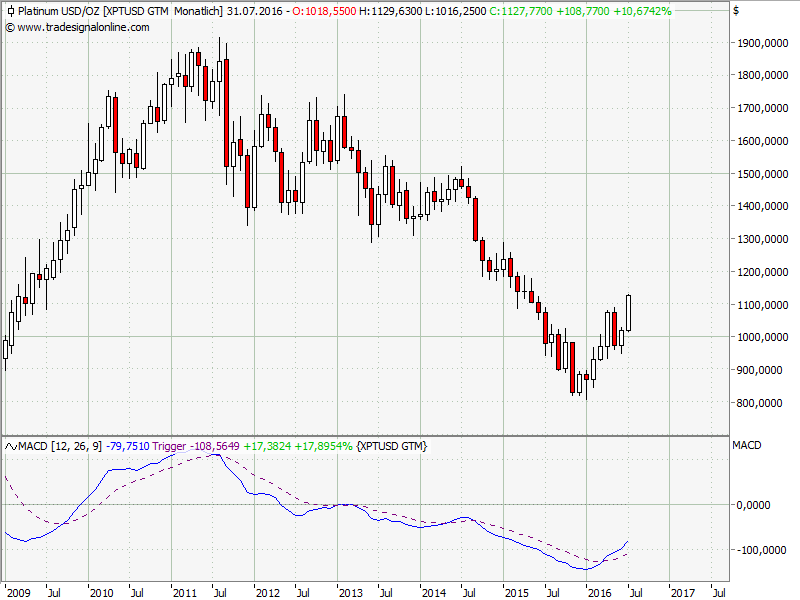Image resolution: width=800 pixels, height=600 pixels.
Task: Click the copyright symbol before tradesignalonline
Action: pos(10,27)
